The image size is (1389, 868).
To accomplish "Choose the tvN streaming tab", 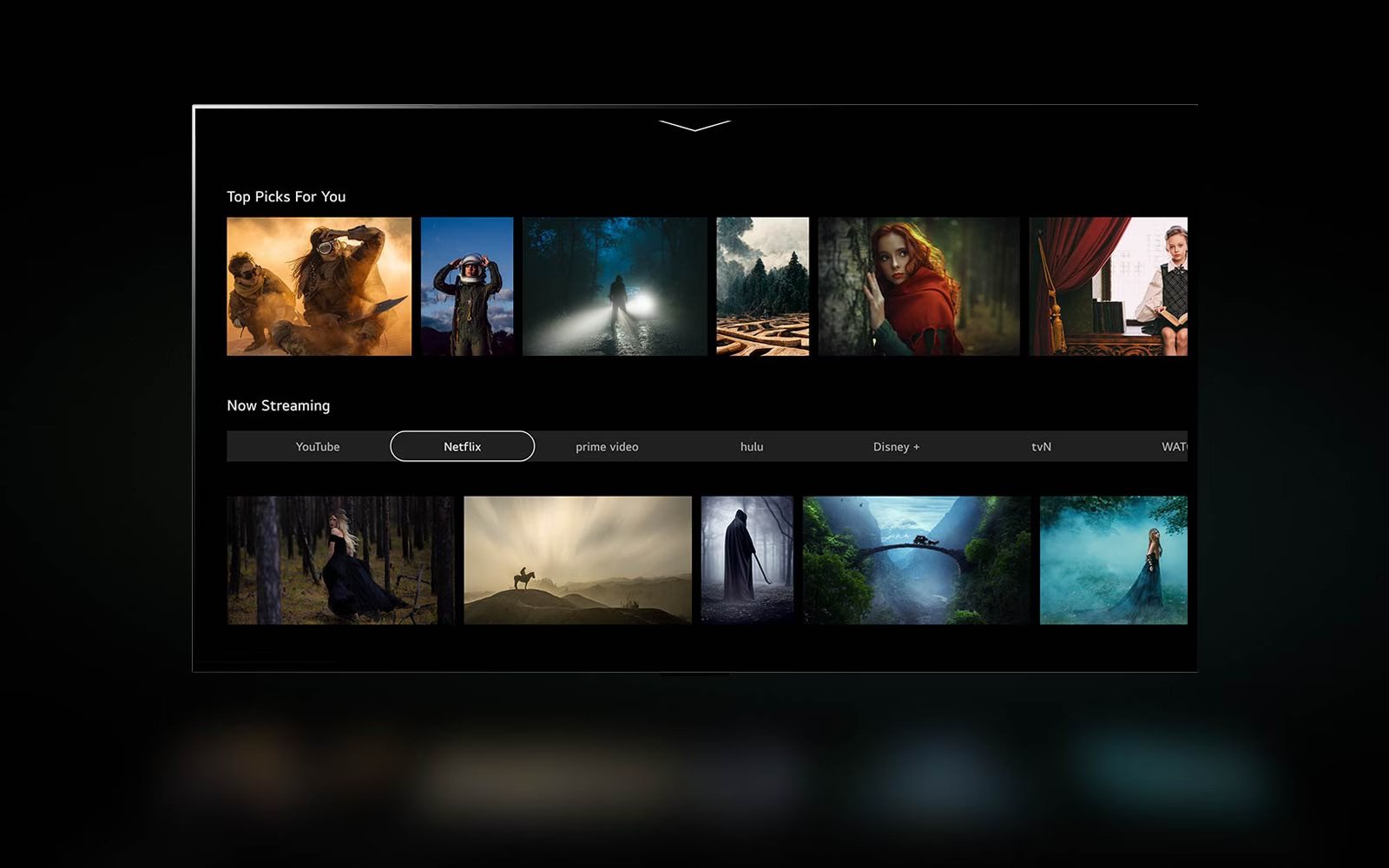I will pyautogui.click(x=1041, y=446).
